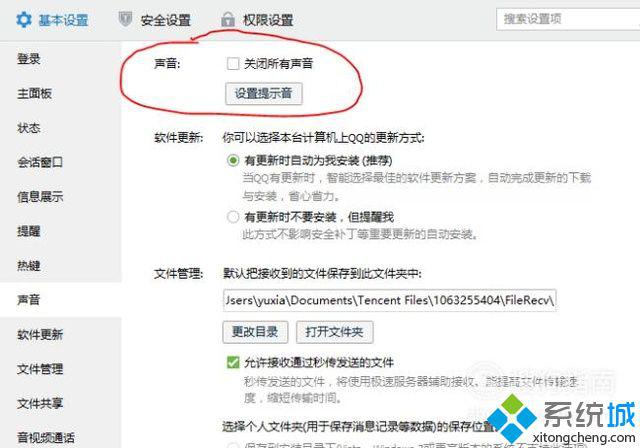640x448 pixels.
Task: Click the 打开文件夹 button
Action: click(x=334, y=332)
